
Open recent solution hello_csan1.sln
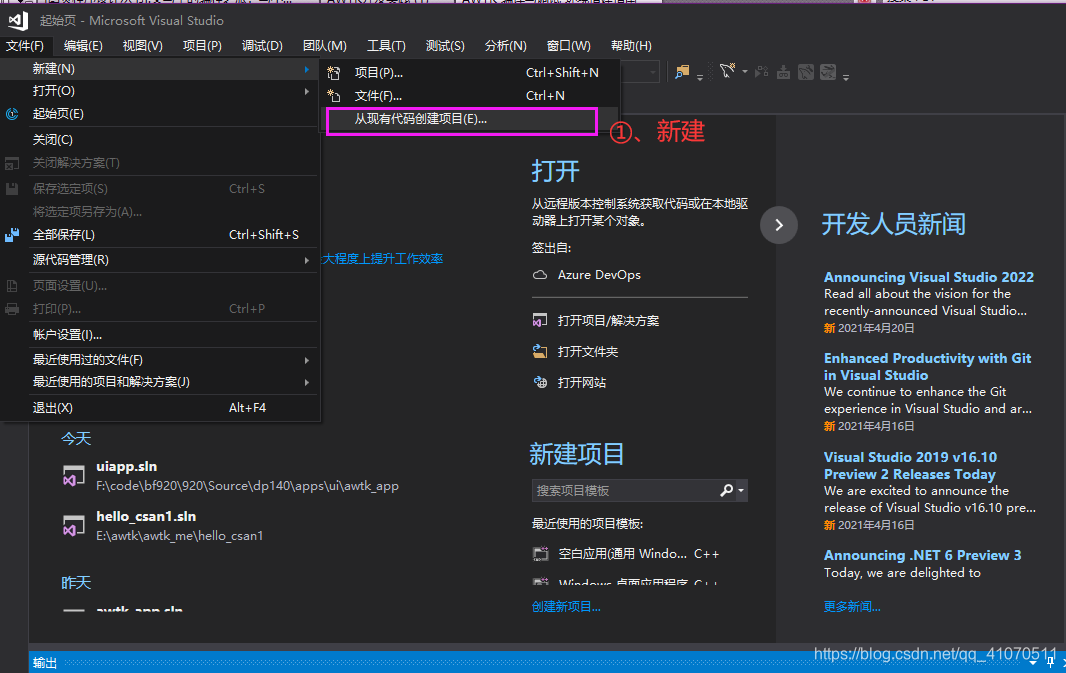click(146, 517)
